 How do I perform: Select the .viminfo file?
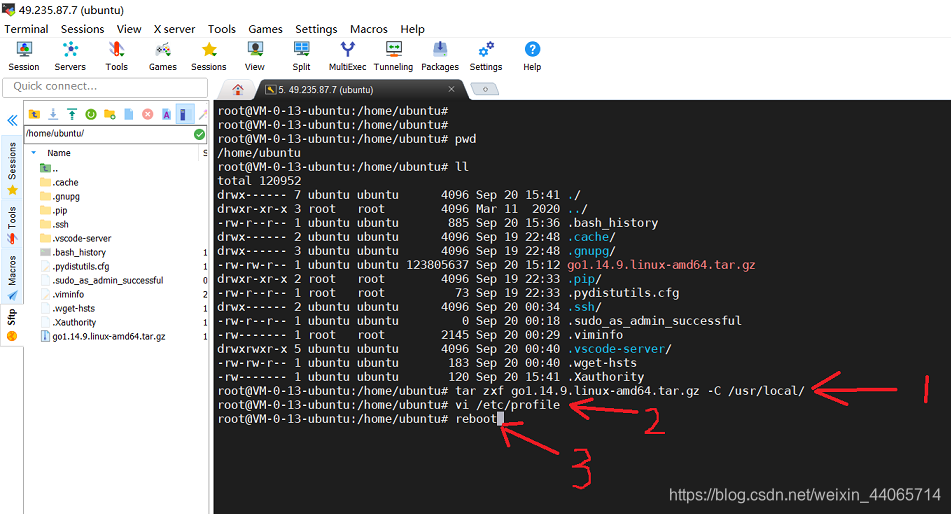62,294
